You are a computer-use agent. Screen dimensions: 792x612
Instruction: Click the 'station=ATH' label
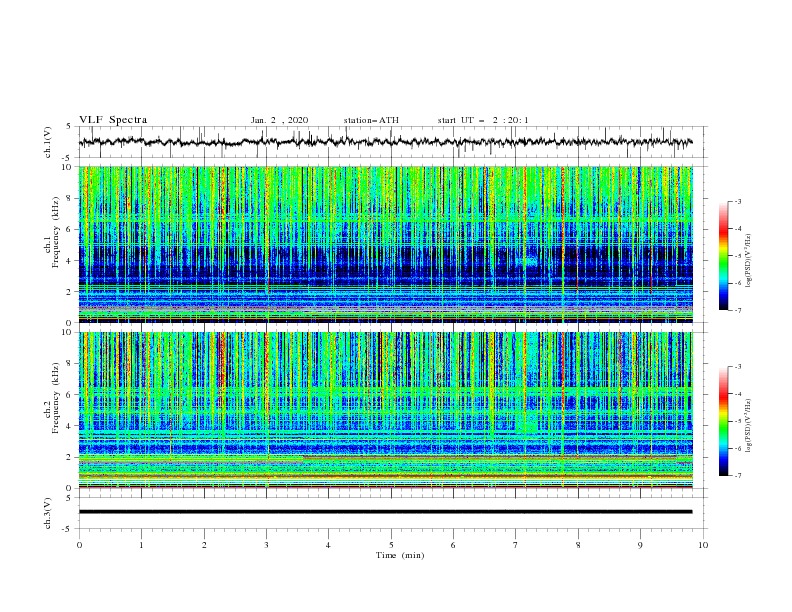point(371,120)
